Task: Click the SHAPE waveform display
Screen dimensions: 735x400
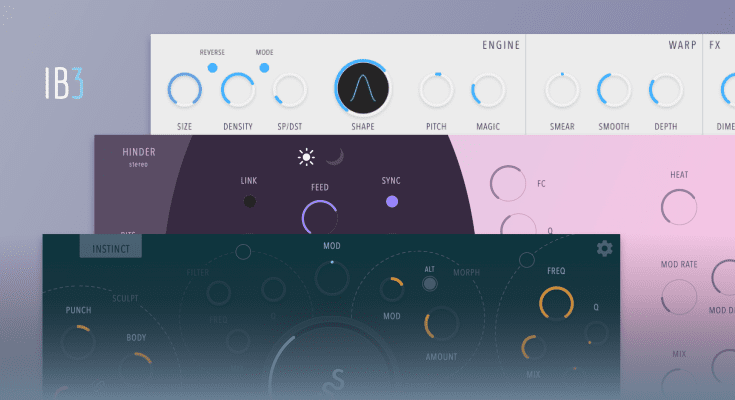Action: pyautogui.click(x=363, y=90)
